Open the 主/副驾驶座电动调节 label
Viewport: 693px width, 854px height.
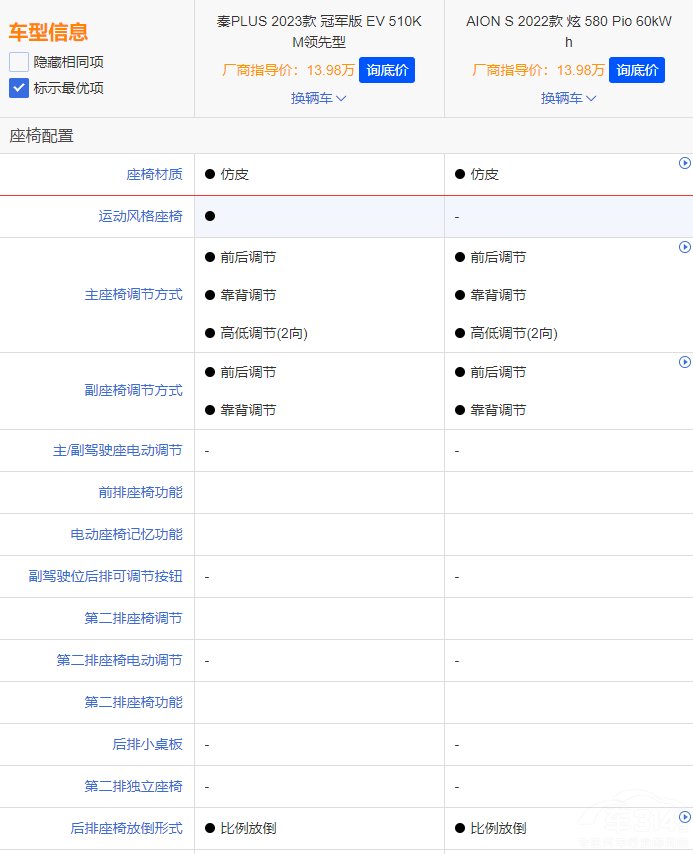[x=117, y=451]
